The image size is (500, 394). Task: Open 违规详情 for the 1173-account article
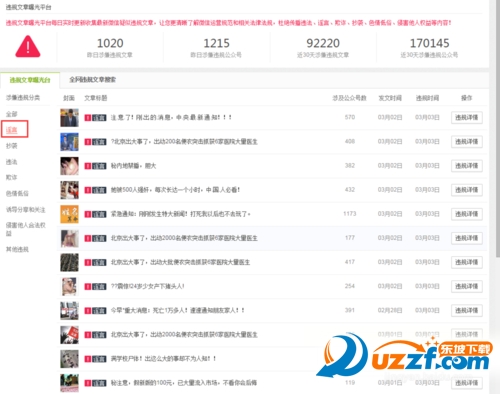point(467,214)
